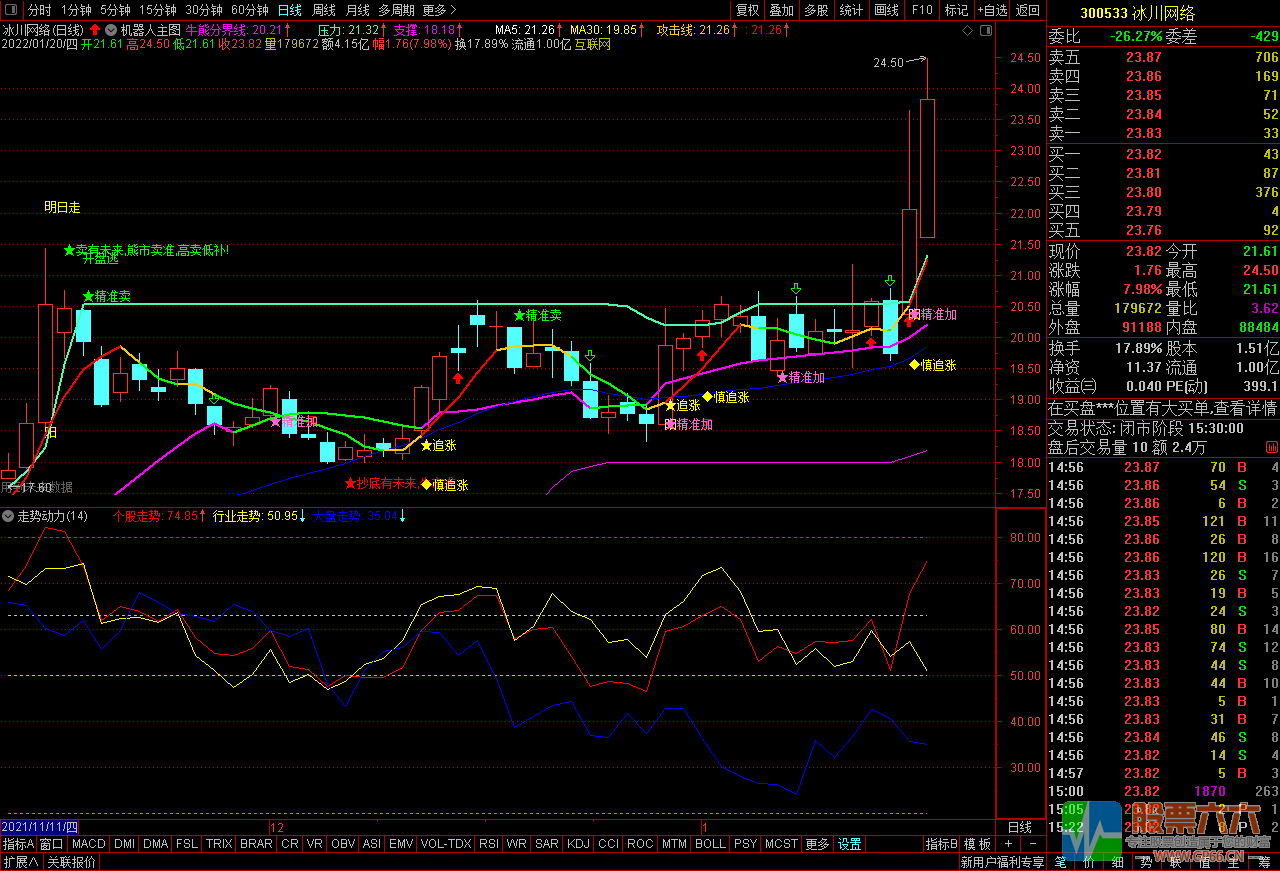
Task: Click the 走势动力(14) indicator title
Action: [53, 516]
